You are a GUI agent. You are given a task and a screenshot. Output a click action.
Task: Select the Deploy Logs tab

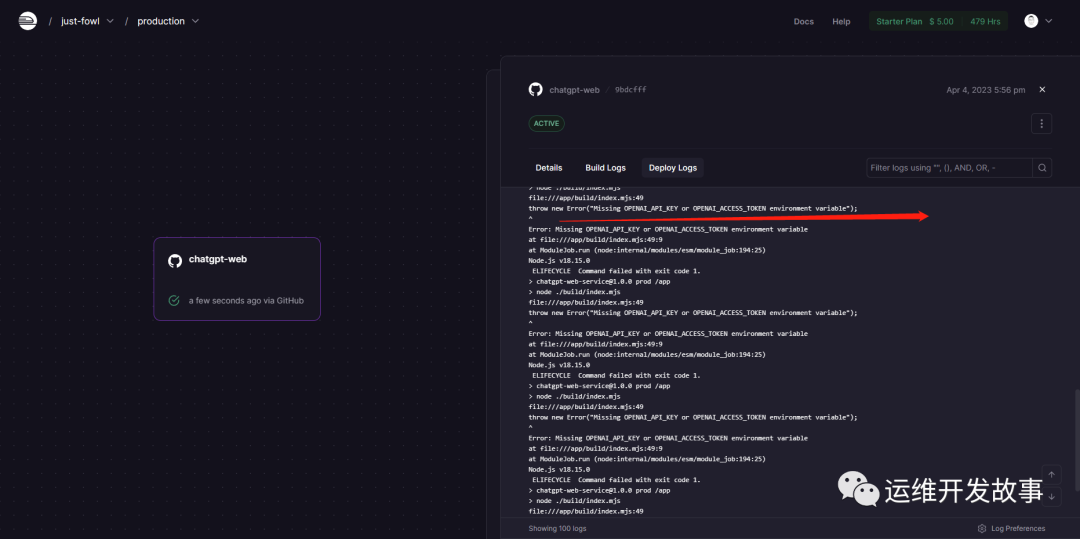(673, 168)
